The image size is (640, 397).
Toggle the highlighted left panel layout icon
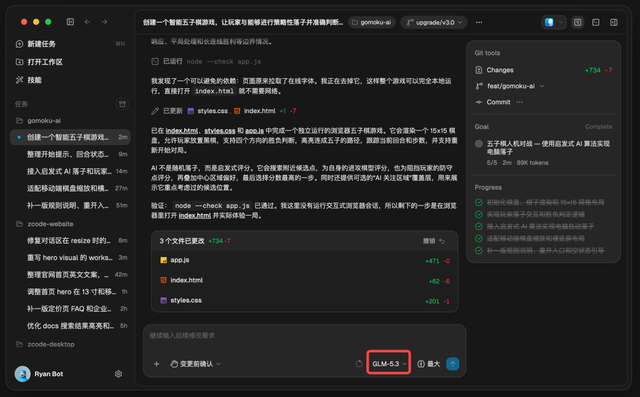578,22
